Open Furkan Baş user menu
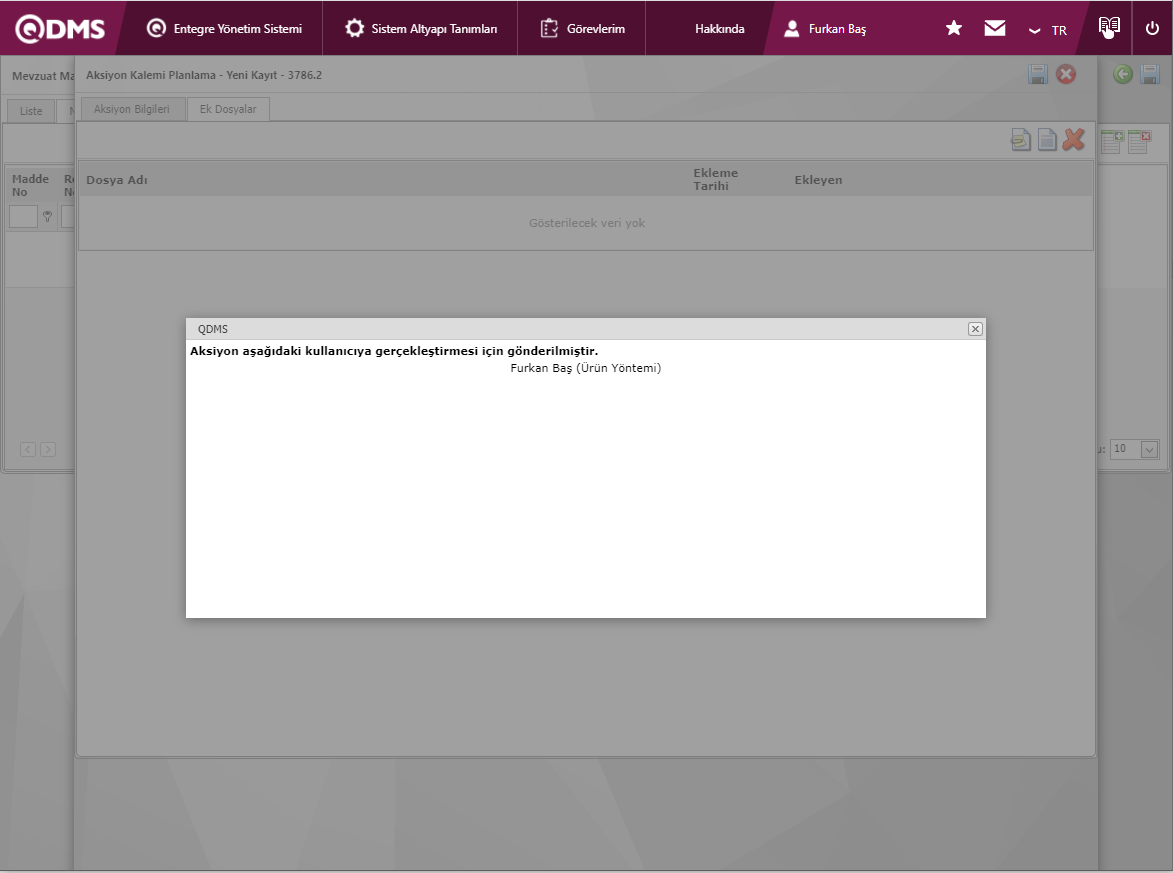 point(824,28)
